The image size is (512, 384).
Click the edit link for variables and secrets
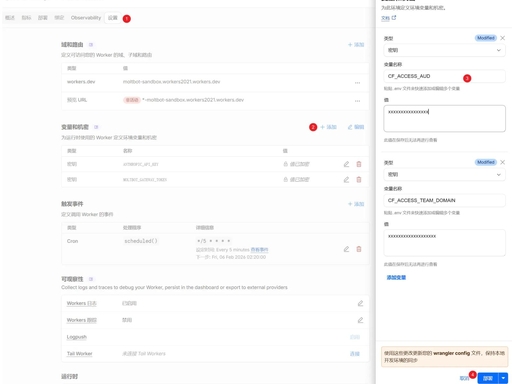pyautogui.click(x=356, y=127)
